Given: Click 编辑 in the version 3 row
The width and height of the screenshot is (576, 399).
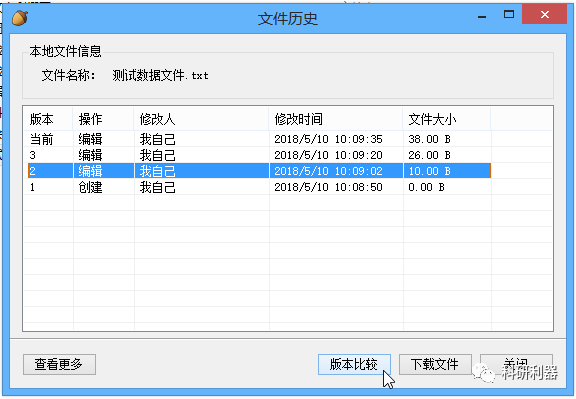Looking at the screenshot, I should coord(90,155).
